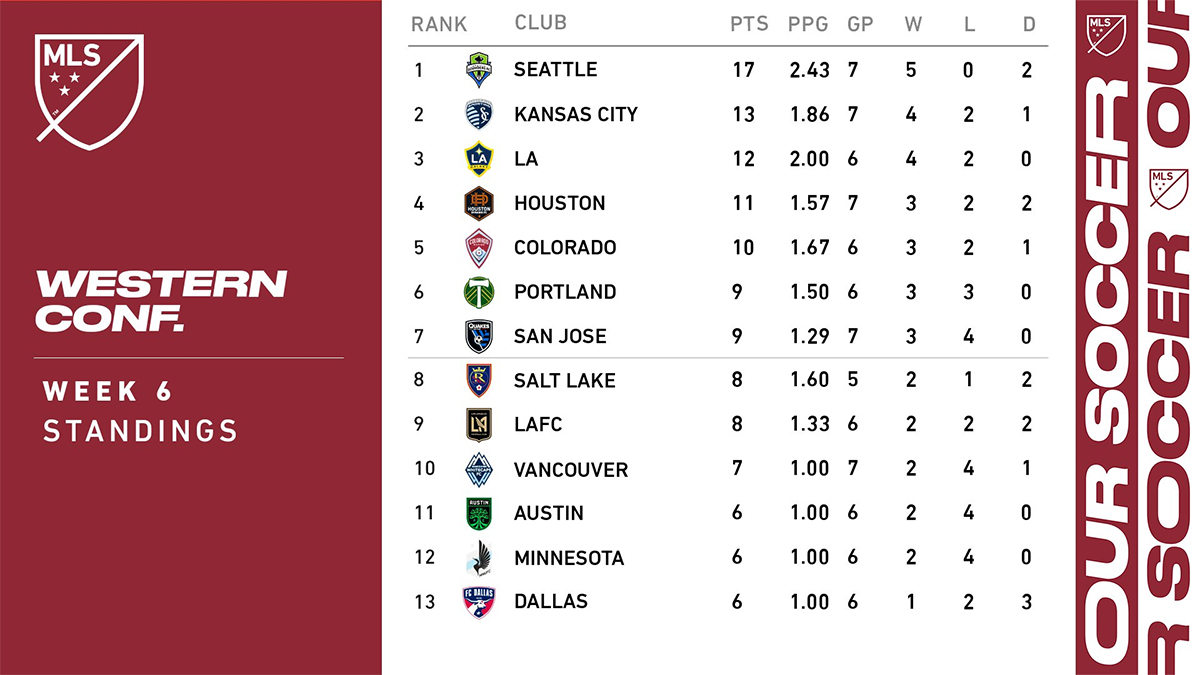Select the LA Galaxy logo
This screenshot has height=675, width=1200.
coord(479,159)
